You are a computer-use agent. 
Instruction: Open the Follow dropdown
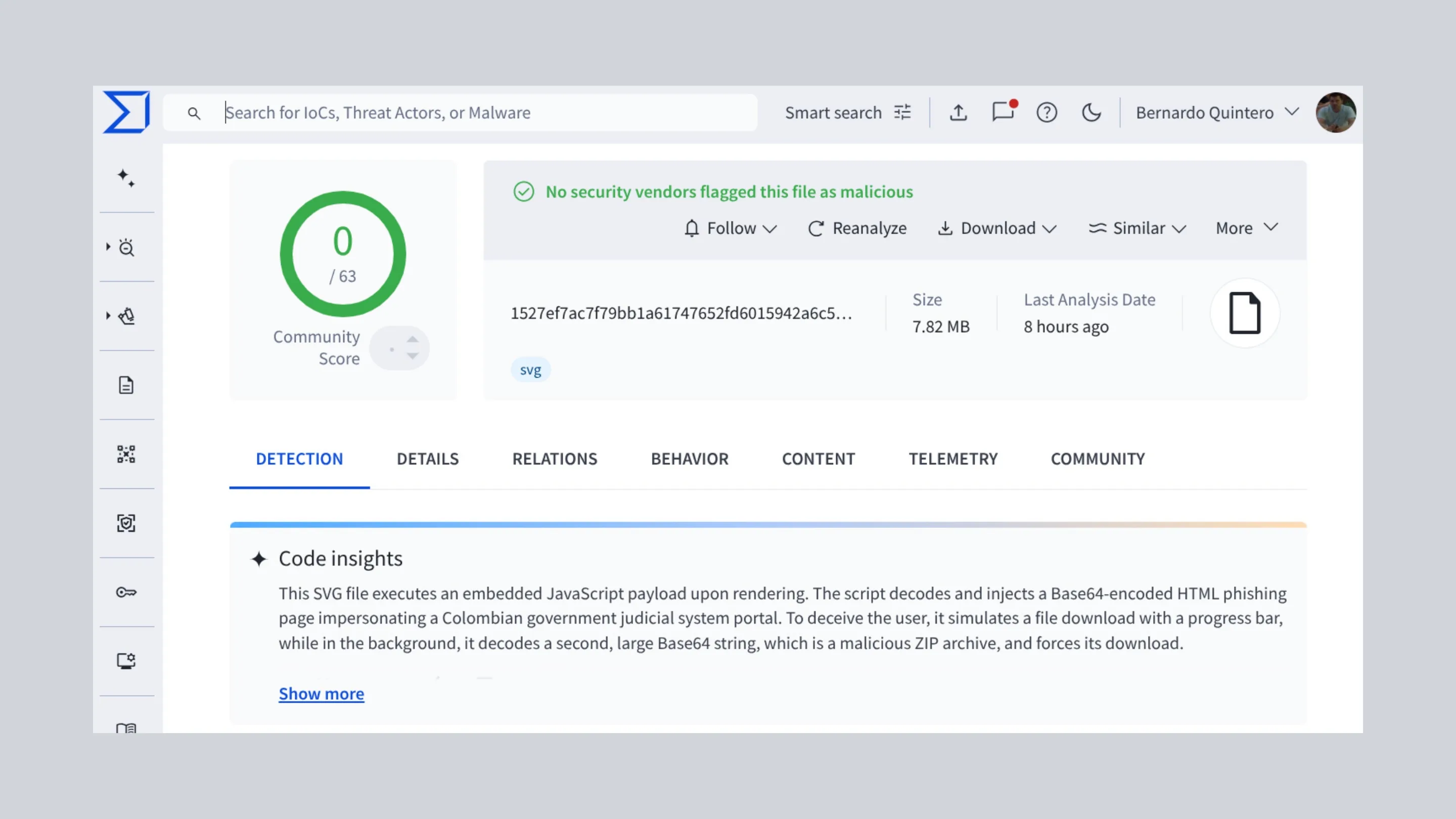coord(730,228)
